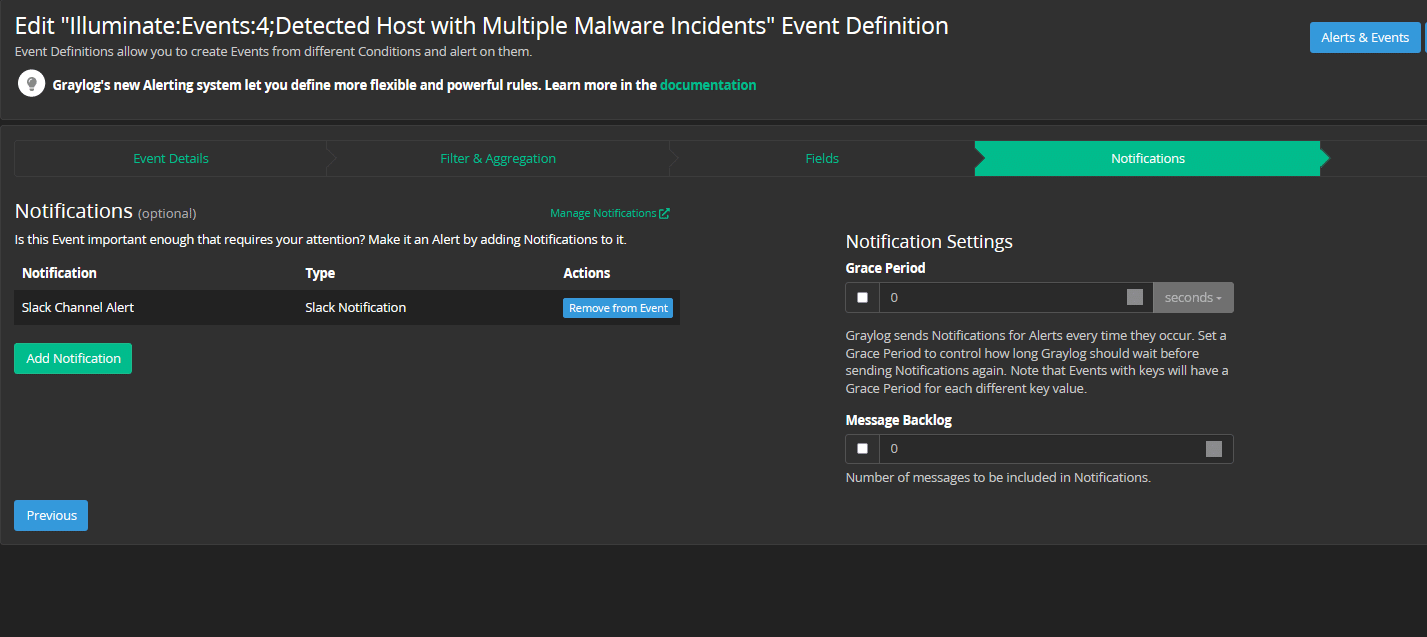The height and width of the screenshot is (637, 1427).
Task: Click the spinner icon in Message Backlog field
Action: (1215, 448)
